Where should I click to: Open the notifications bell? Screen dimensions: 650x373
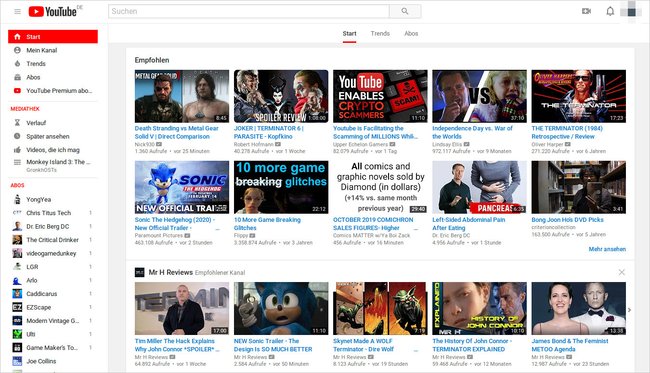click(610, 11)
